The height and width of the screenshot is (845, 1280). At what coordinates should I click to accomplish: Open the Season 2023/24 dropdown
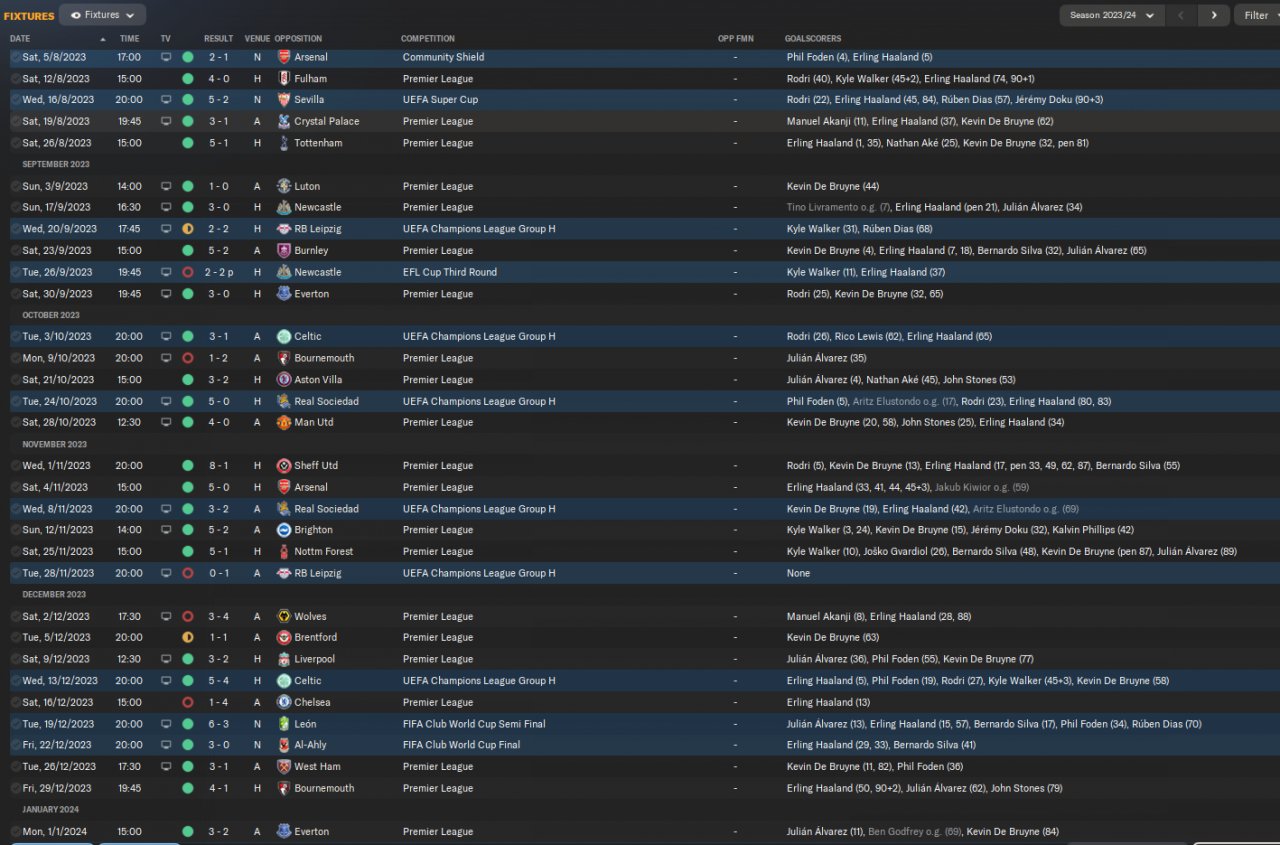click(x=1112, y=15)
